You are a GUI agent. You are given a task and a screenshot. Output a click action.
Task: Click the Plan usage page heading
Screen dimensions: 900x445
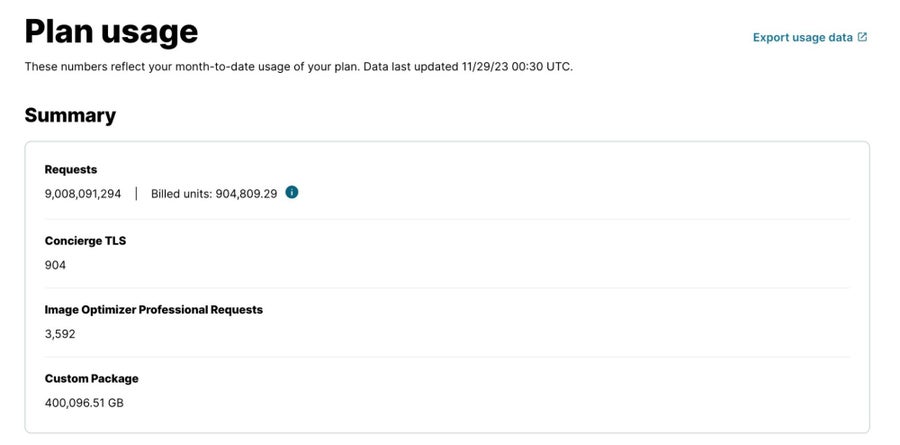(x=111, y=32)
